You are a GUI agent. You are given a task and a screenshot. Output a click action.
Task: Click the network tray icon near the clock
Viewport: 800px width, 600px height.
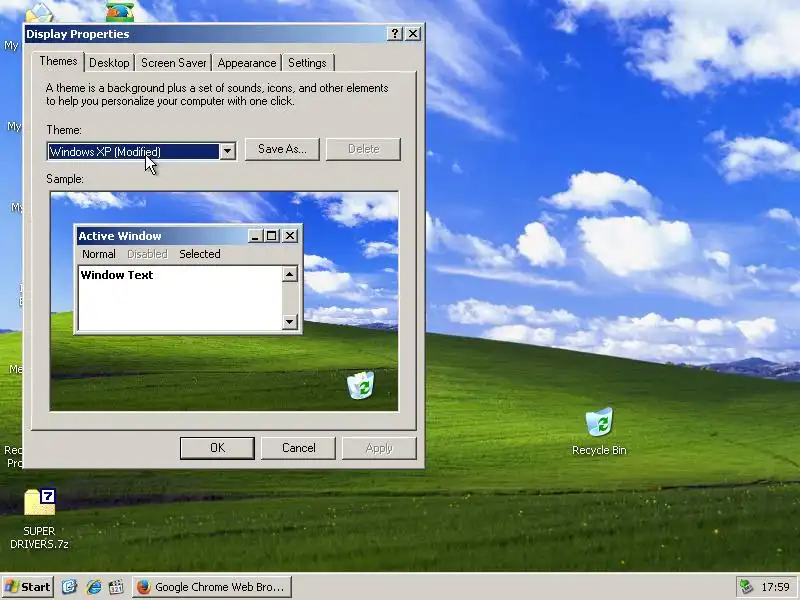[x=746, y=587]
